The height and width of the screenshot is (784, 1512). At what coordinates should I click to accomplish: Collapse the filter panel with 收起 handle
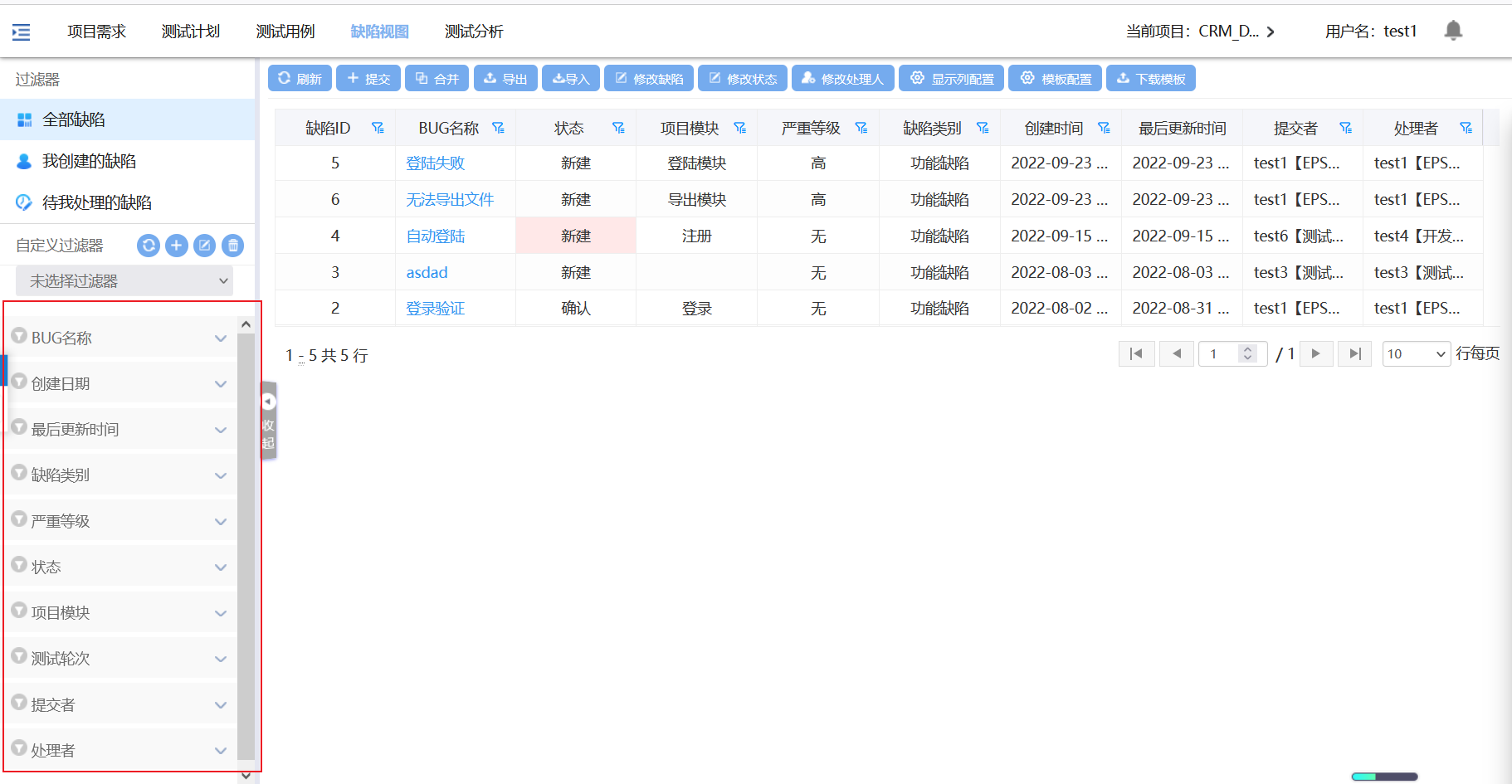click(x=268, y=421)
